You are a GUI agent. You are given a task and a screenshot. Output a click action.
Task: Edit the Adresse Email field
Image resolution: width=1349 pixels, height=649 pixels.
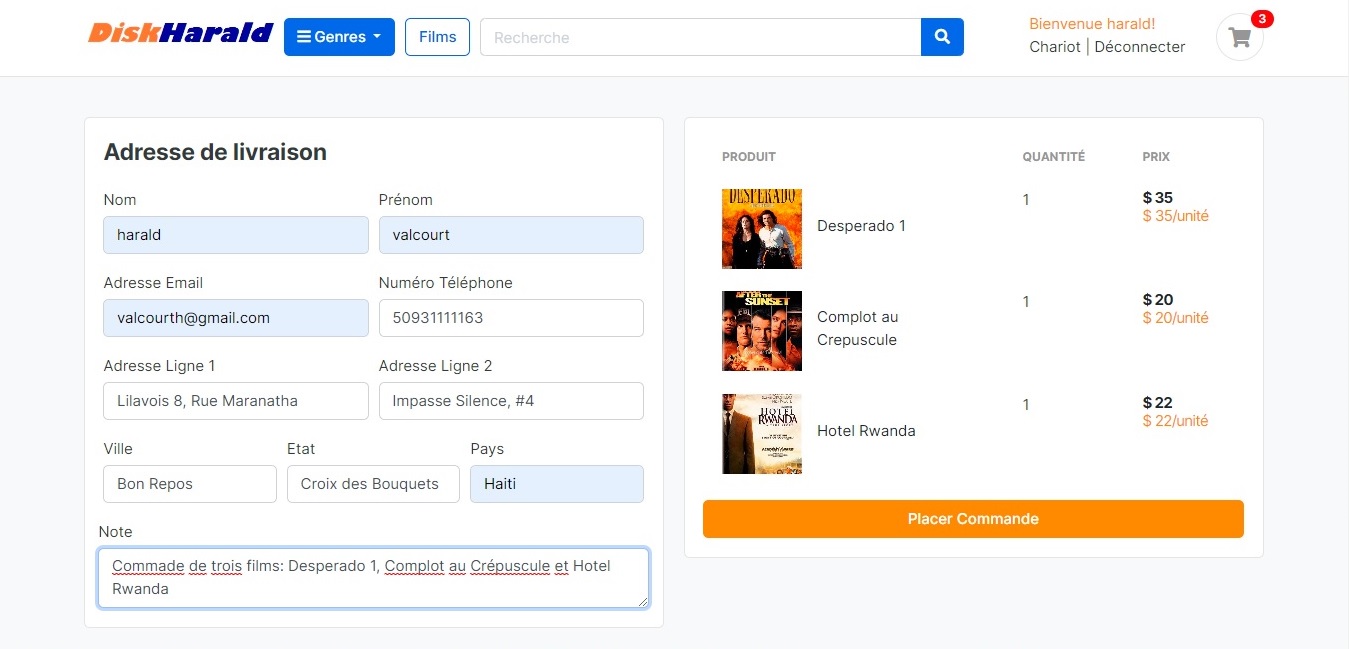(236, 318)
